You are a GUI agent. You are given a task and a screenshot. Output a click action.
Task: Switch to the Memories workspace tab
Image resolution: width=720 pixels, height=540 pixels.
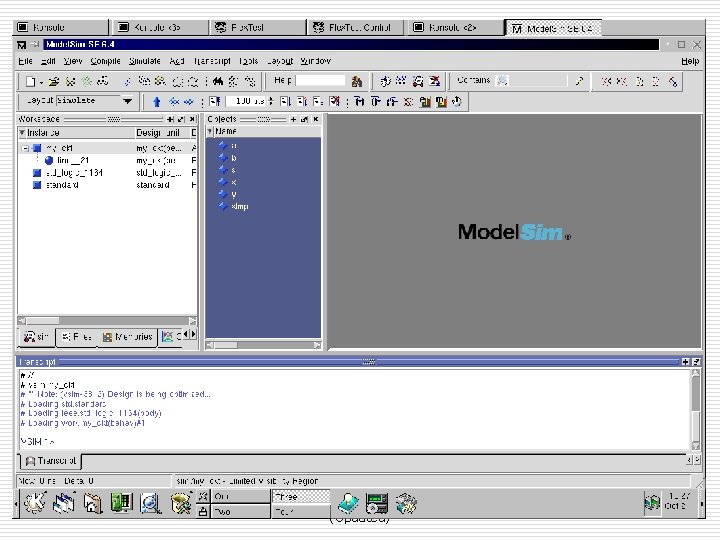[x=127, y=337]
